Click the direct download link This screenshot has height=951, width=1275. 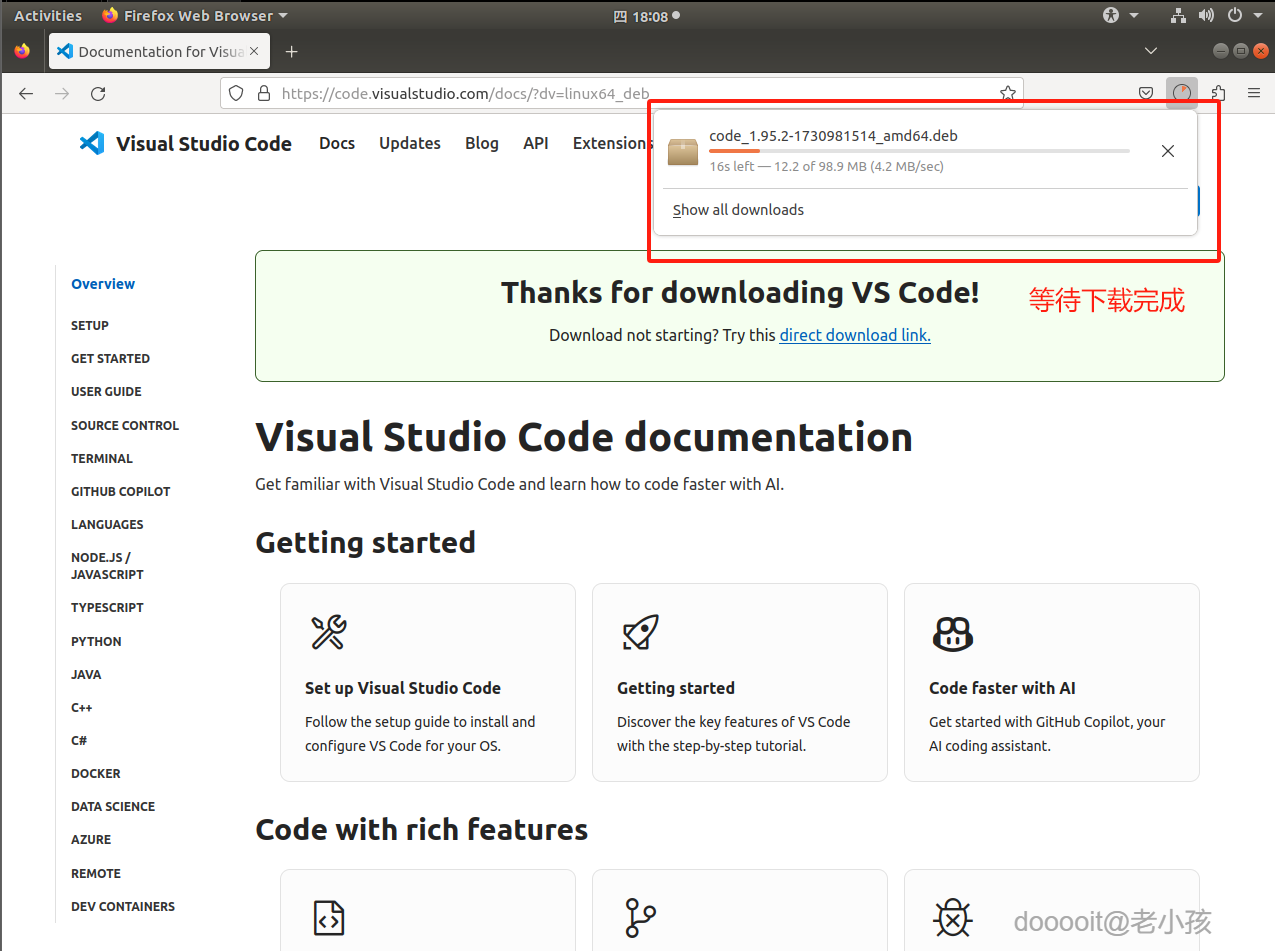855,335
